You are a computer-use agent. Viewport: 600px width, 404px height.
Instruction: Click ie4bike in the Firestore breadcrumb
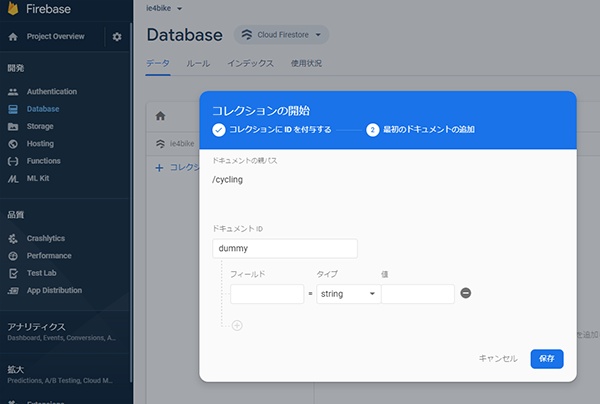point(182,144)
